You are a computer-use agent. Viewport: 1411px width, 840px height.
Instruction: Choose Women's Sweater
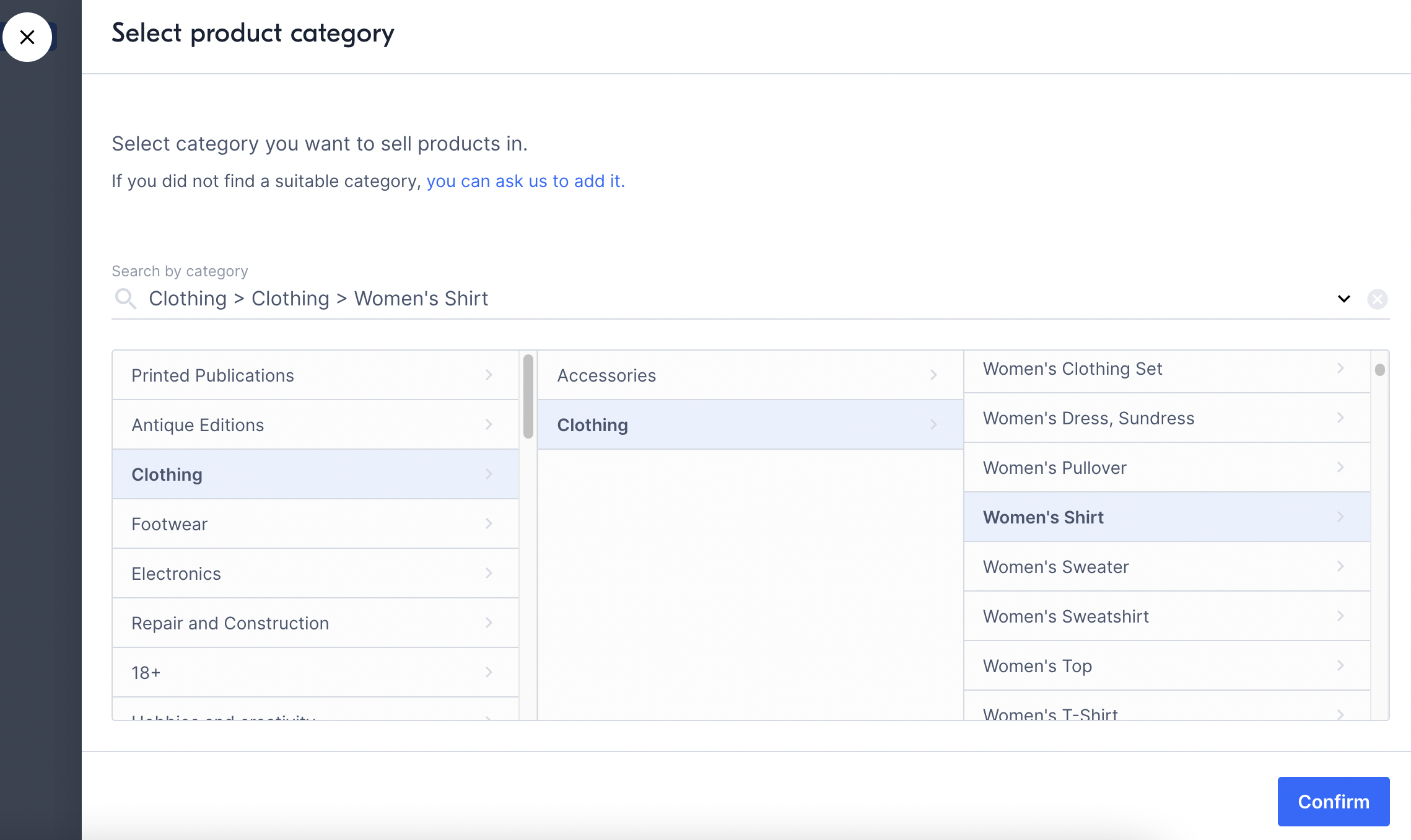point(1167,567)
